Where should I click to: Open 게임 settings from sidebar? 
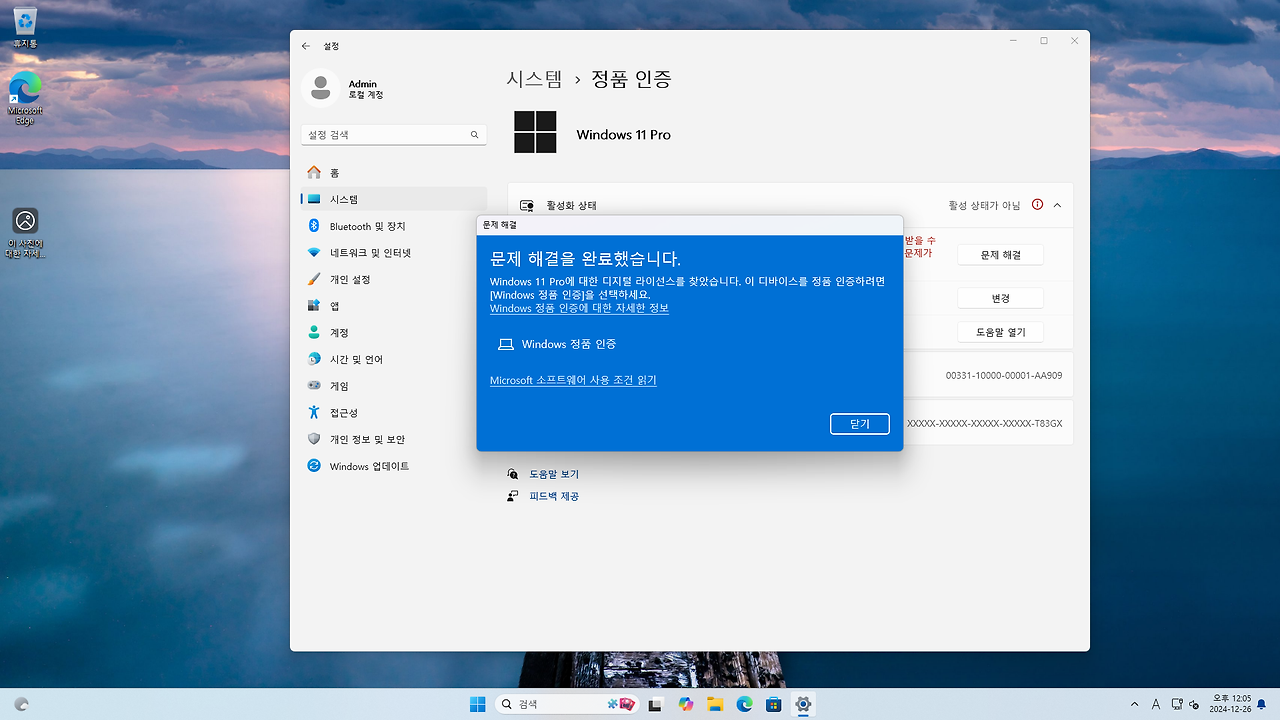(340, 385)
